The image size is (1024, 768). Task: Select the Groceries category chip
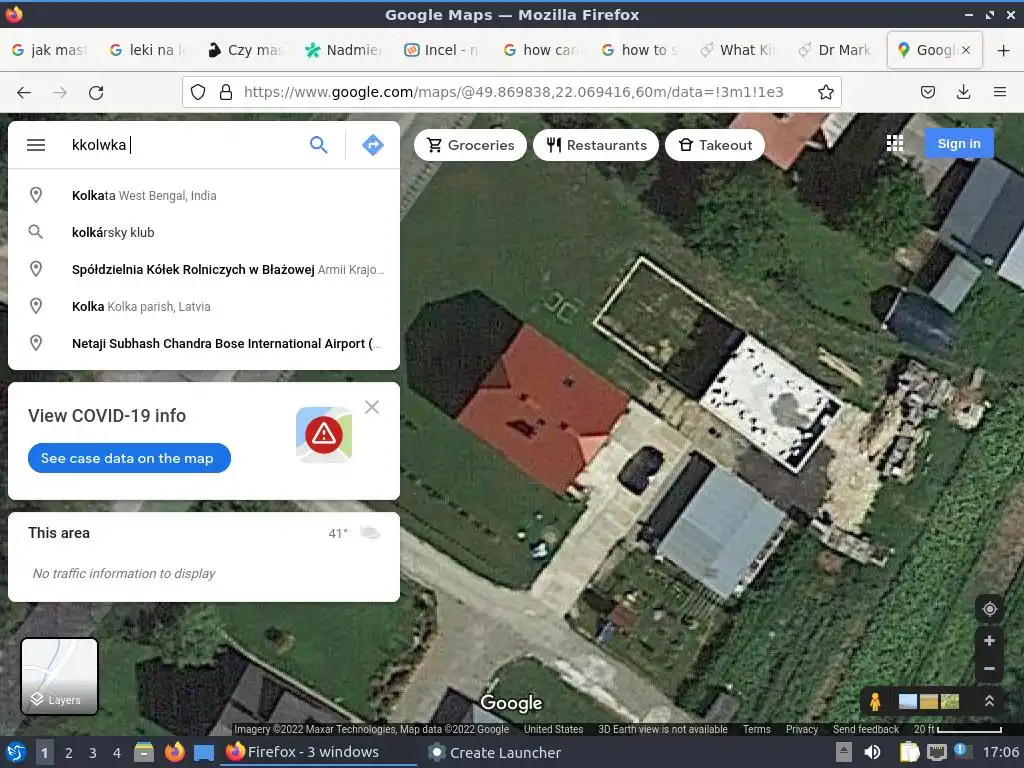point(470,145)
